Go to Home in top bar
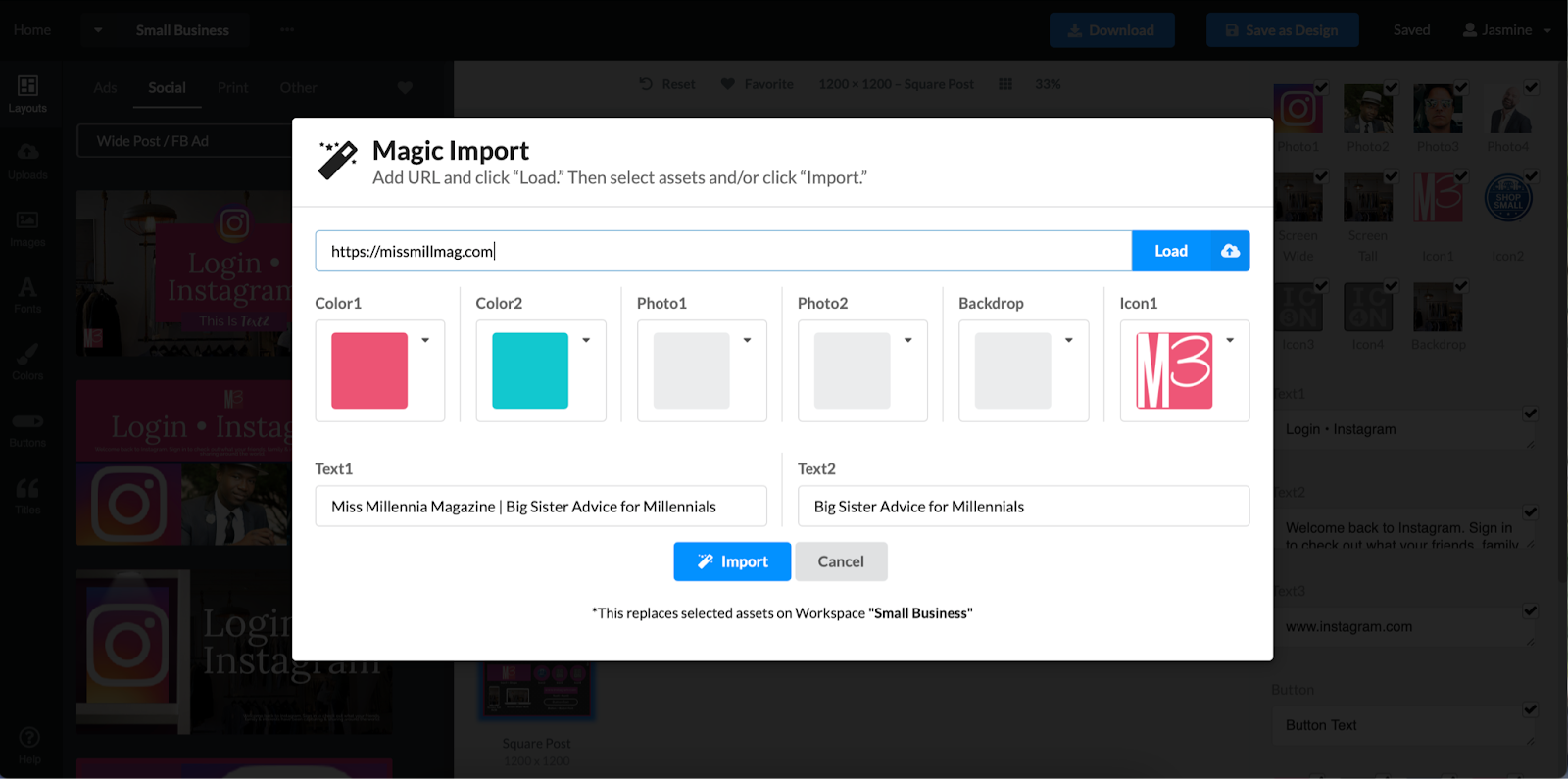This screenshot has width=1568, height=779. click(32, 30)
